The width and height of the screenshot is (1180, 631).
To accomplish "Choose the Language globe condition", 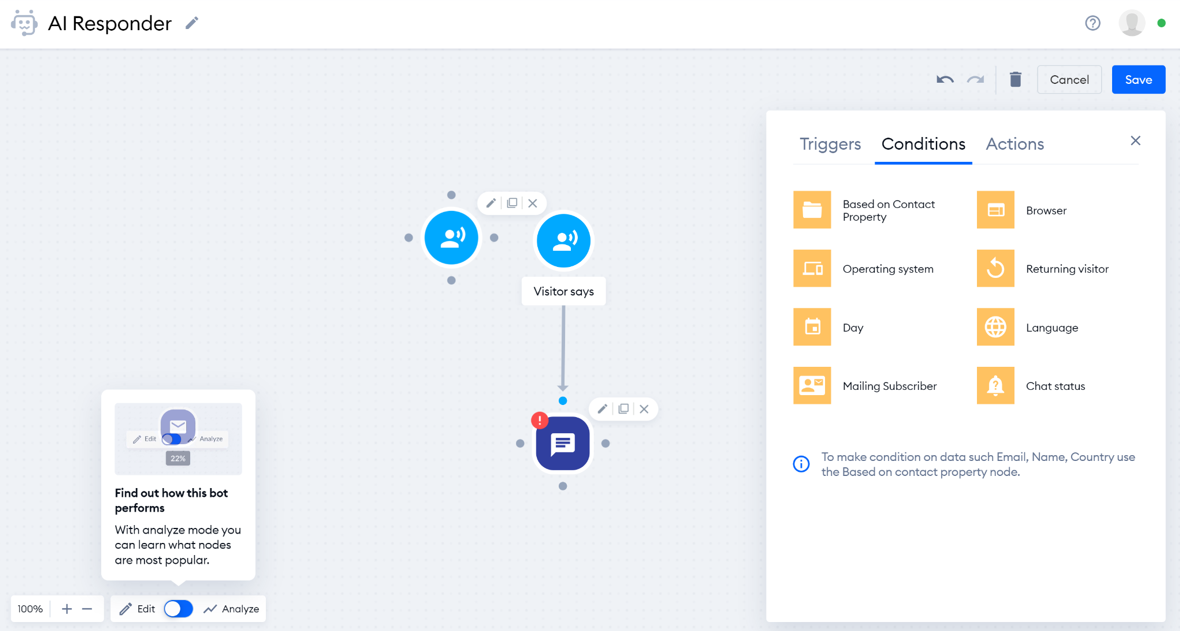I will tap(995, 327).
